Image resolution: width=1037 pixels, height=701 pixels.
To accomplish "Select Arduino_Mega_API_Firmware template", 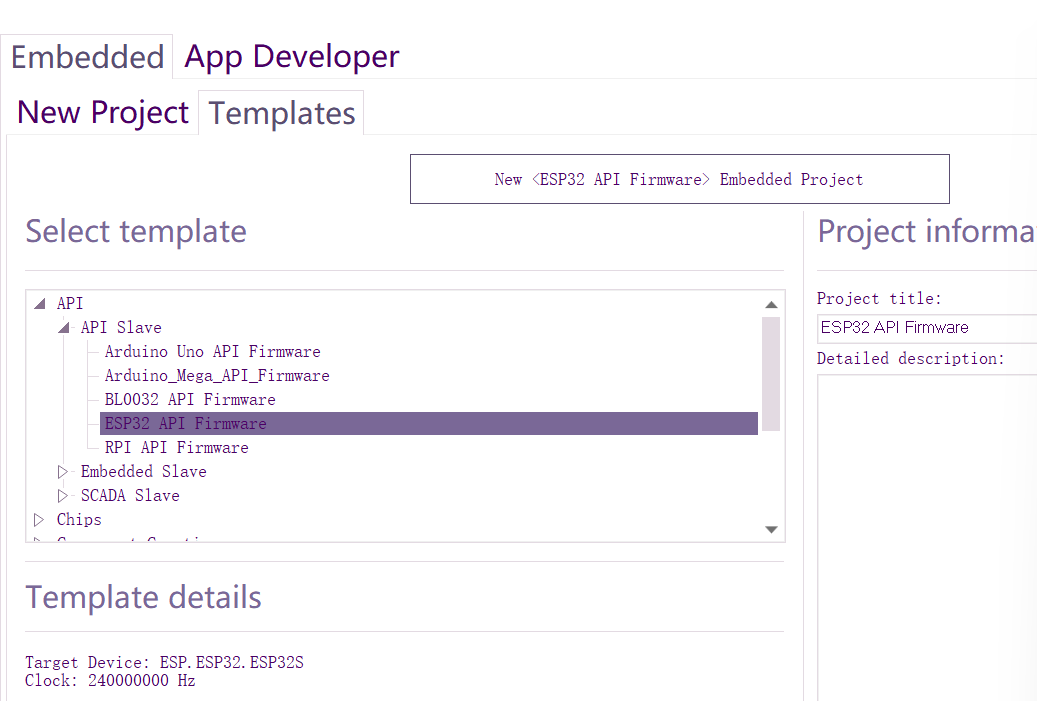I will point(216,375).
